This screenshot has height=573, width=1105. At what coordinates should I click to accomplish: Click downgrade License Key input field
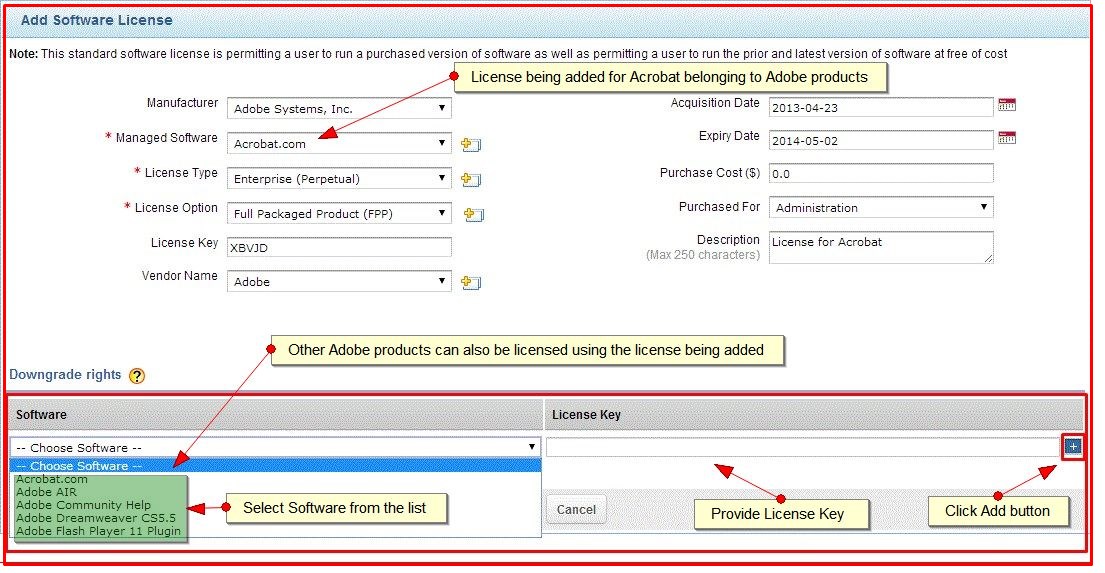(803, 447)
